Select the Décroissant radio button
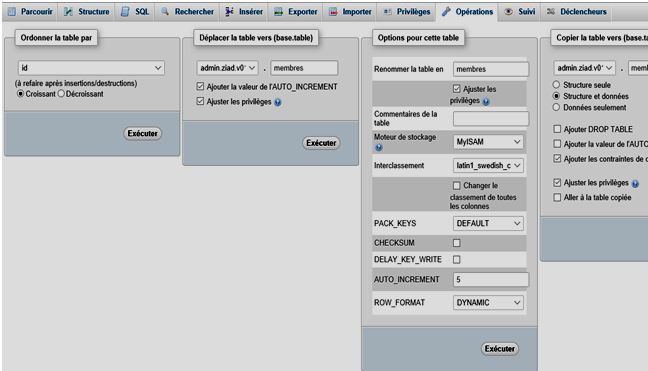The image size is (648, 371). 61,94
